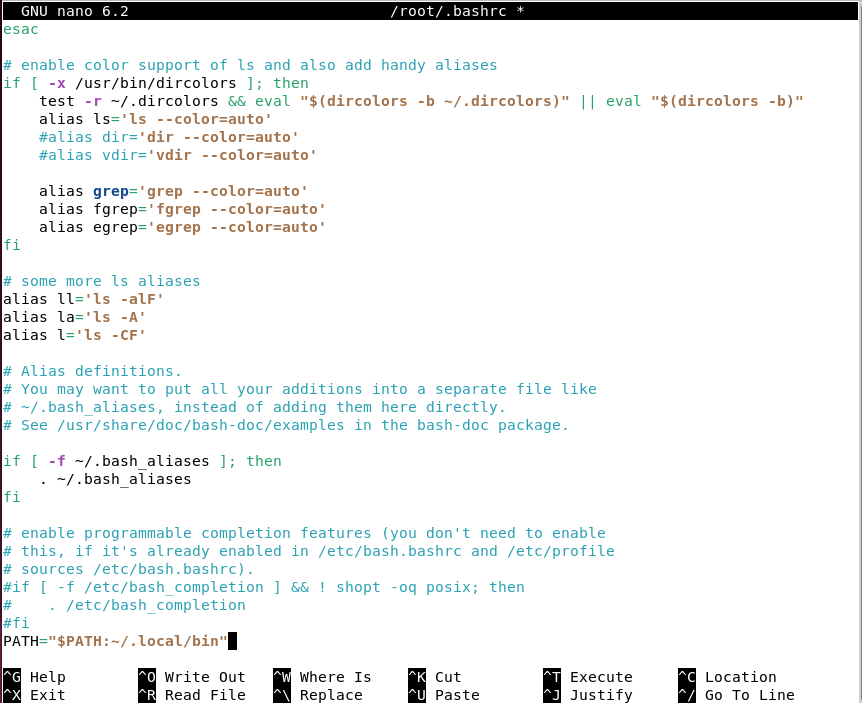The width and height of the screenshot is (862, 703).
Task: Click the '# . /etc/bash_completion' line
Action: click(124, 605)
